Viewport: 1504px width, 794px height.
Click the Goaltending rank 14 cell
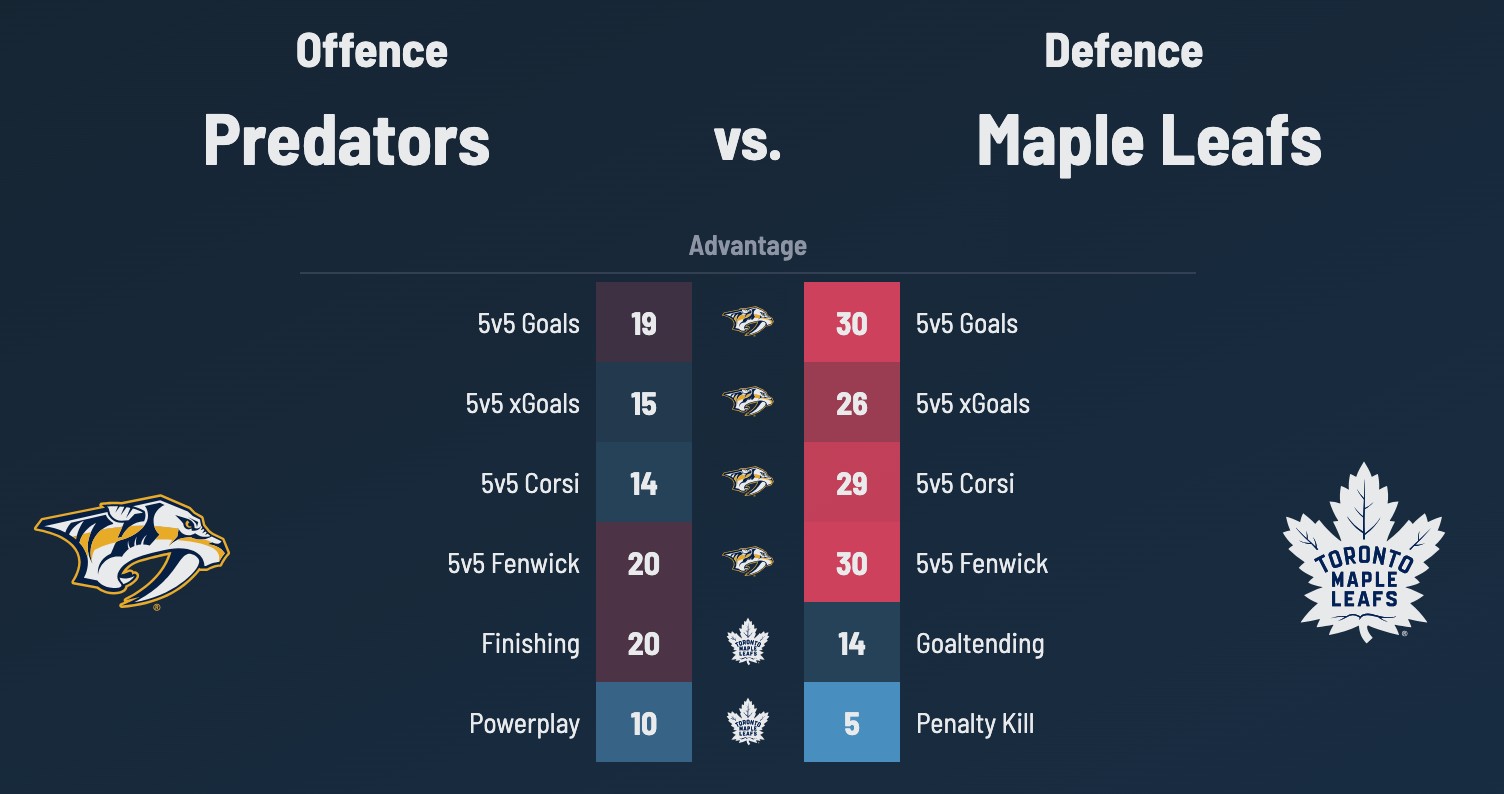[x=852, y=643]
